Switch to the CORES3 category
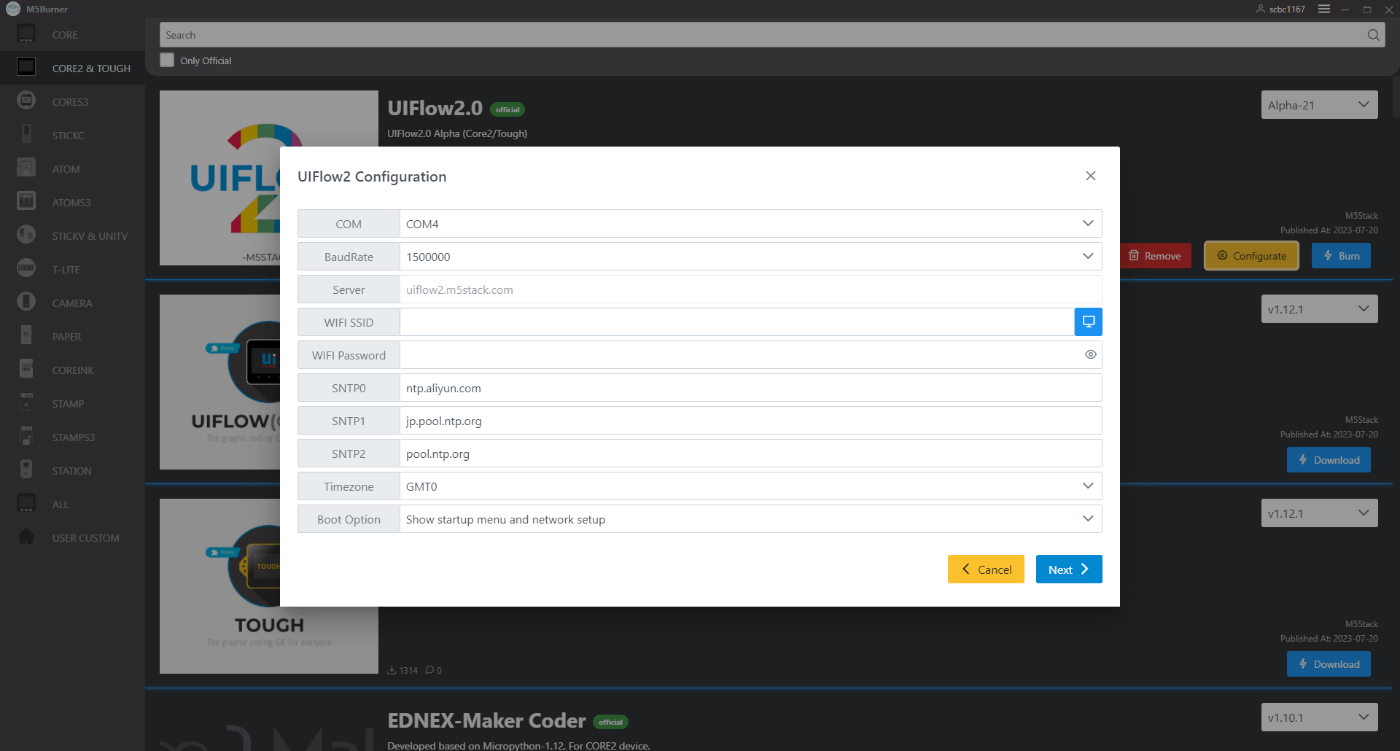 [x=25, y=101]
